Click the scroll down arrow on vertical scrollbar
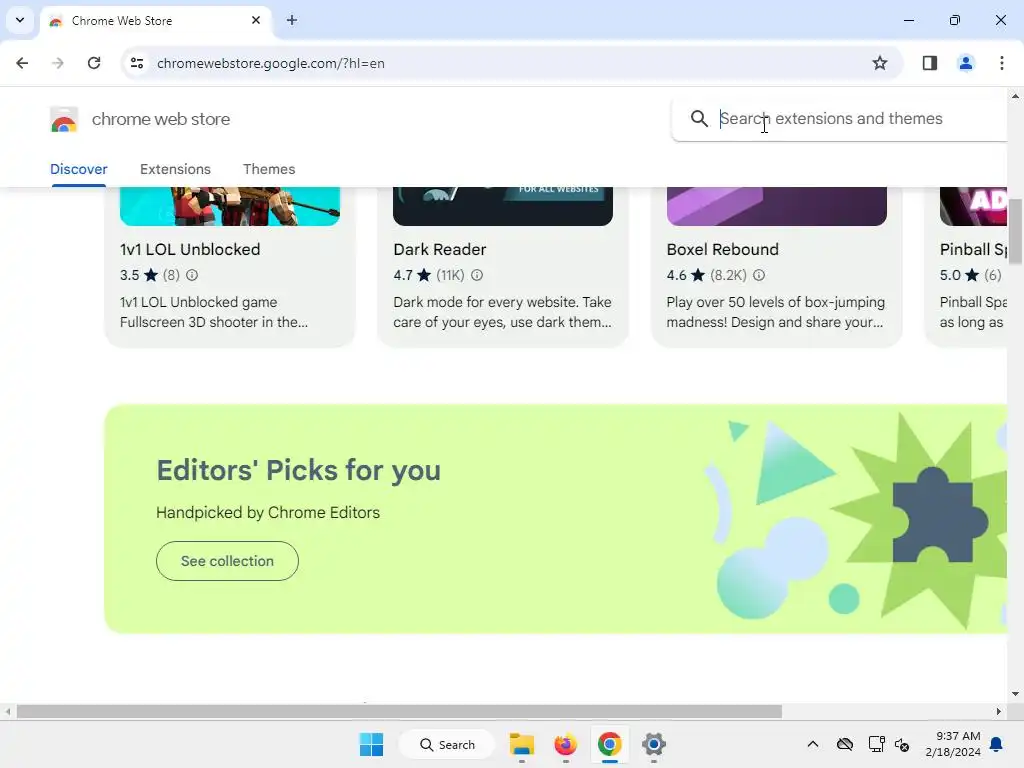 tap(1015, 694)
